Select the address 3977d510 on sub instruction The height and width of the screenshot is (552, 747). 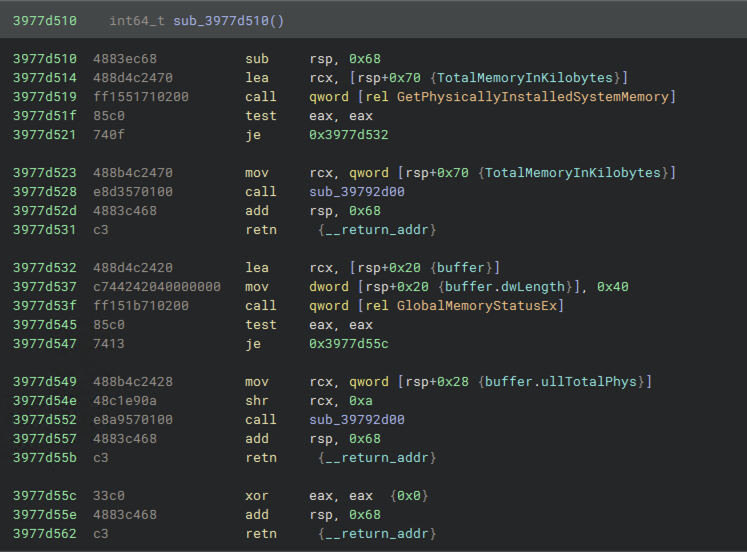click(45, 59)
